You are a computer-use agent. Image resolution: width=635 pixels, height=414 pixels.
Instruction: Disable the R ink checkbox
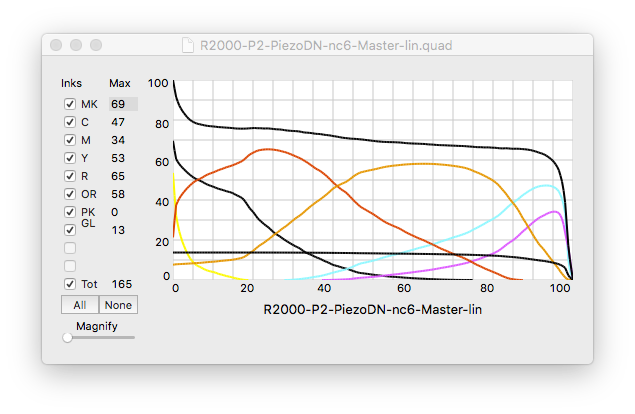pyautogui.click(x=70, y=176)
